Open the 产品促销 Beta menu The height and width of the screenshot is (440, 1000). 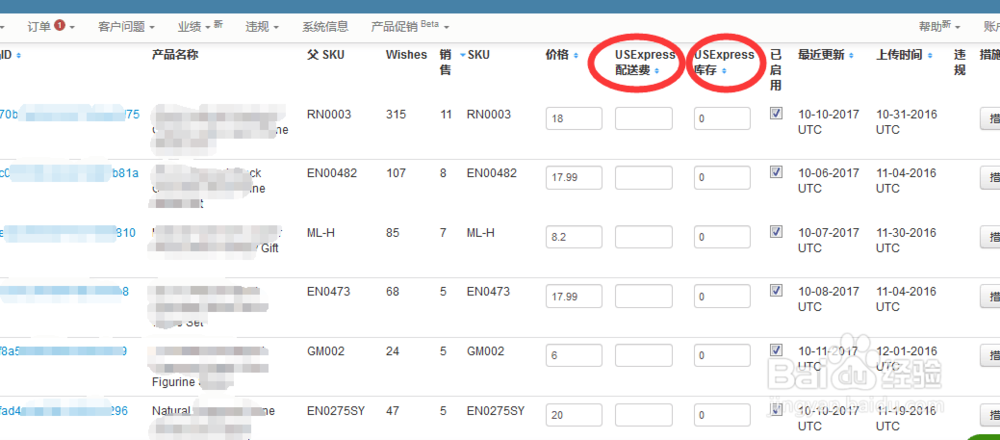coord(410,27)
